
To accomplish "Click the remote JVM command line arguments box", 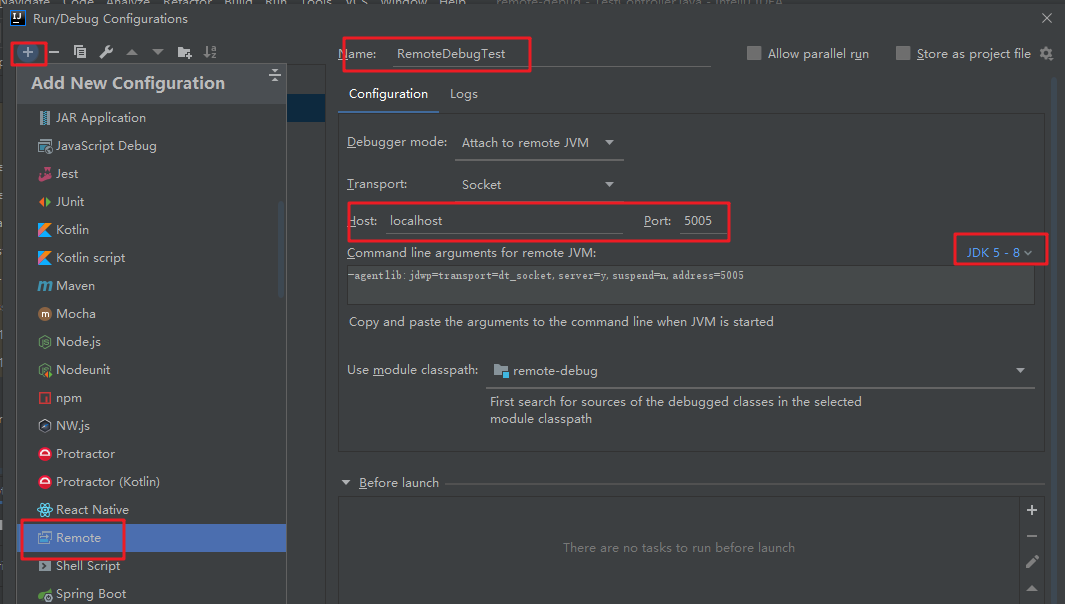I will pos(691,285).
